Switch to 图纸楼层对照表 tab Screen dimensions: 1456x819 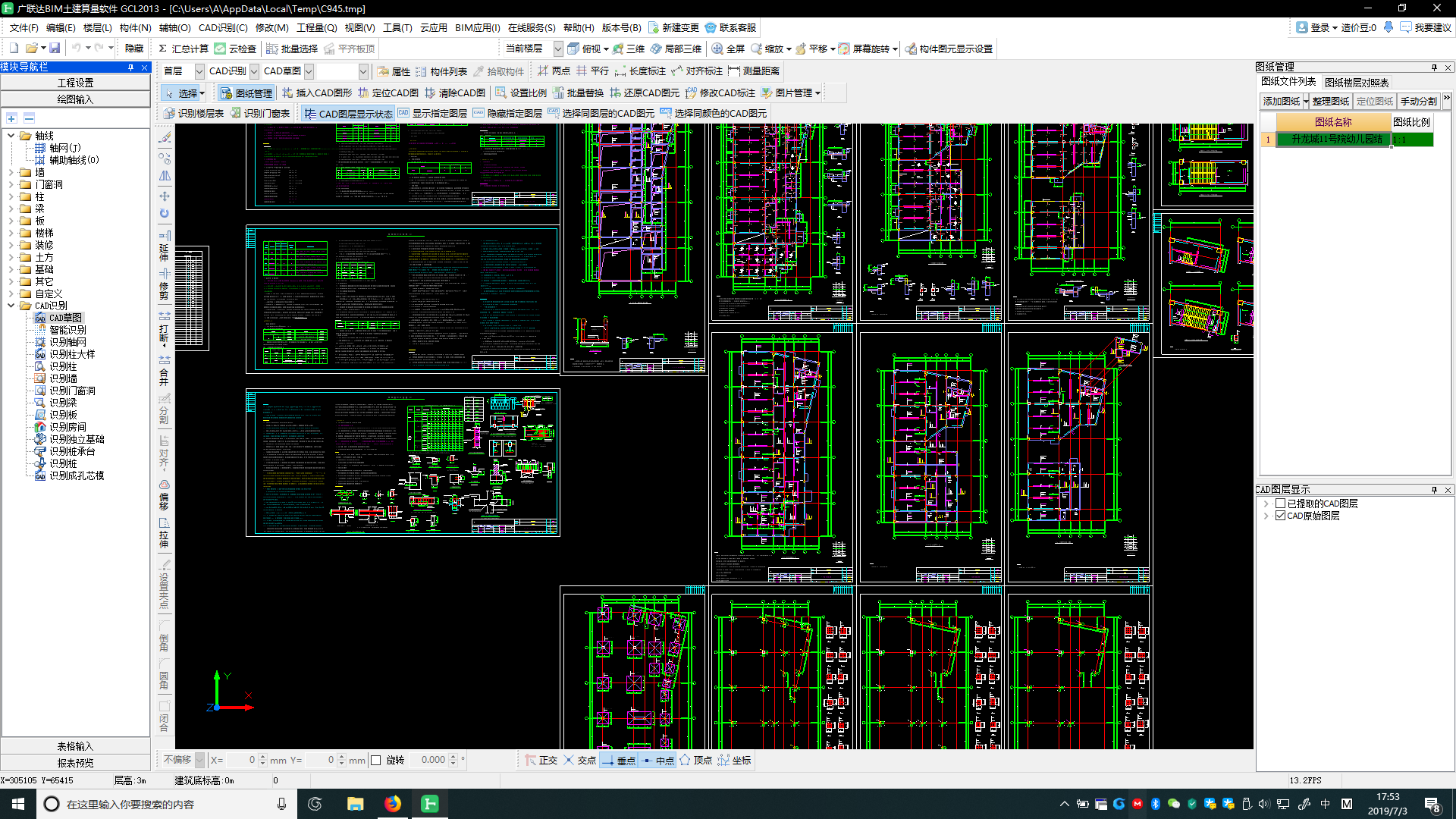pos(1357,83)
